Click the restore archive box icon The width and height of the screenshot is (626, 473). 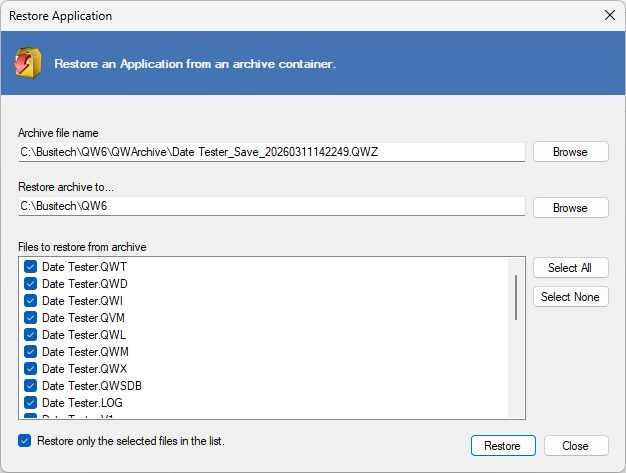(x=28, y=63)
